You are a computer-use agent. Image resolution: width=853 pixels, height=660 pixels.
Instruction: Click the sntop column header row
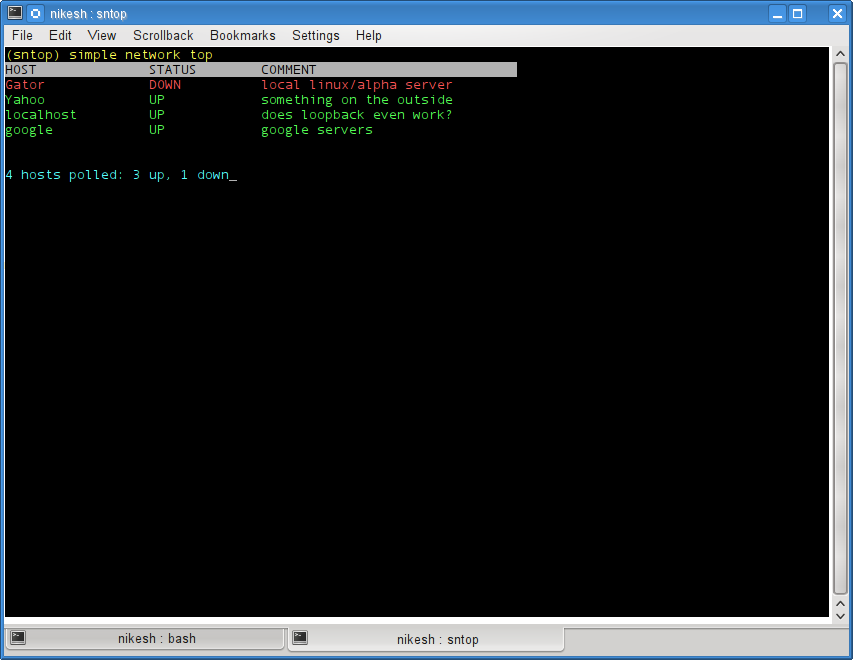(x=259, y=69)
